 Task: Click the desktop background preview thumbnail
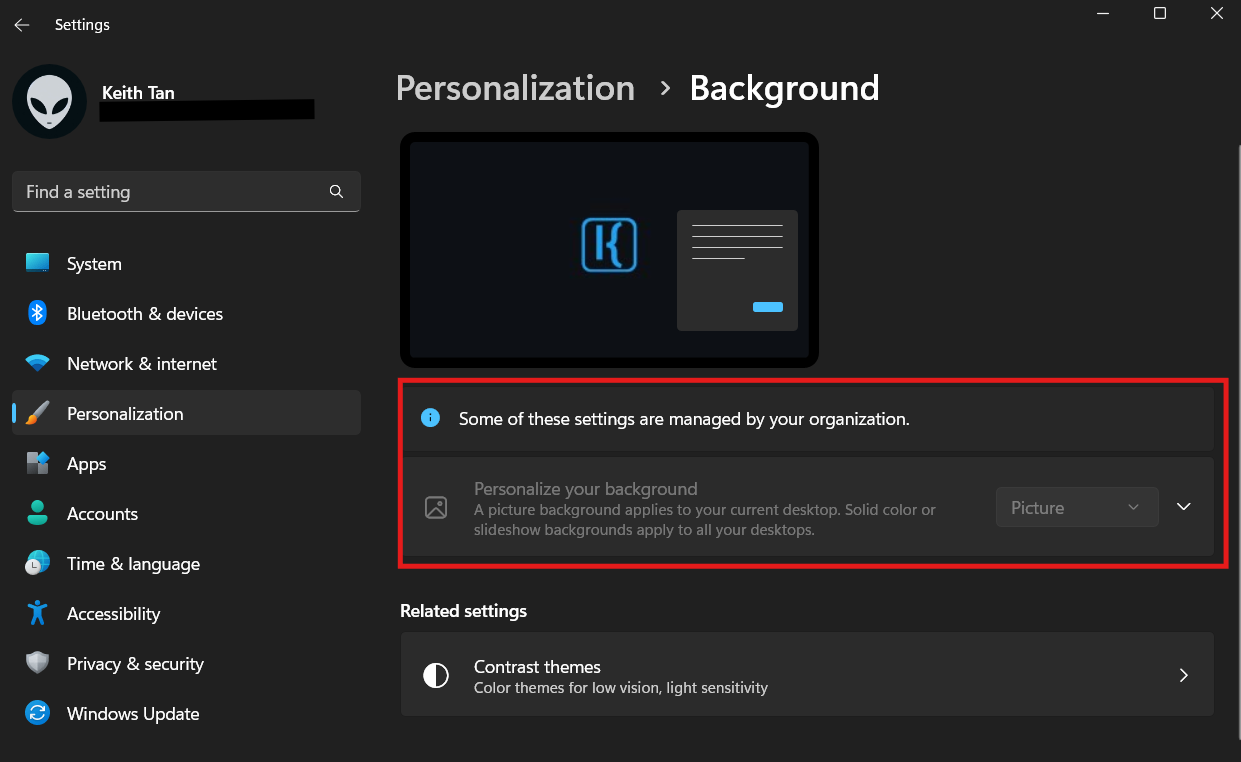[609, 249]
